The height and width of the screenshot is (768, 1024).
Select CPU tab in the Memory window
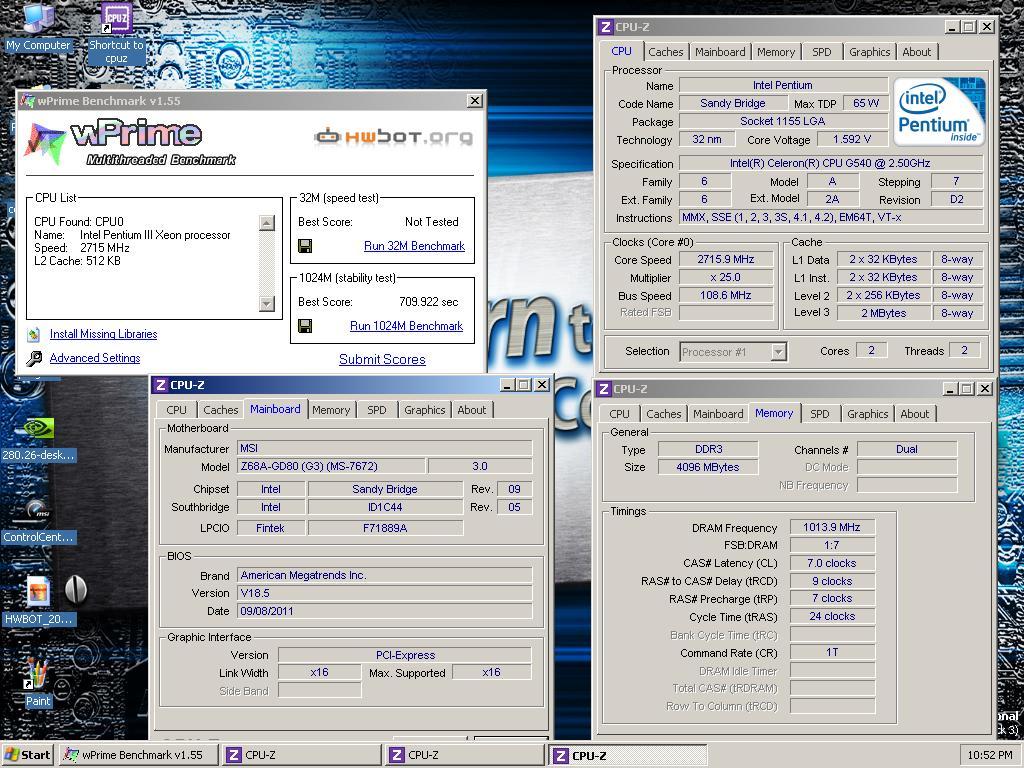click(x=619, y=414)
